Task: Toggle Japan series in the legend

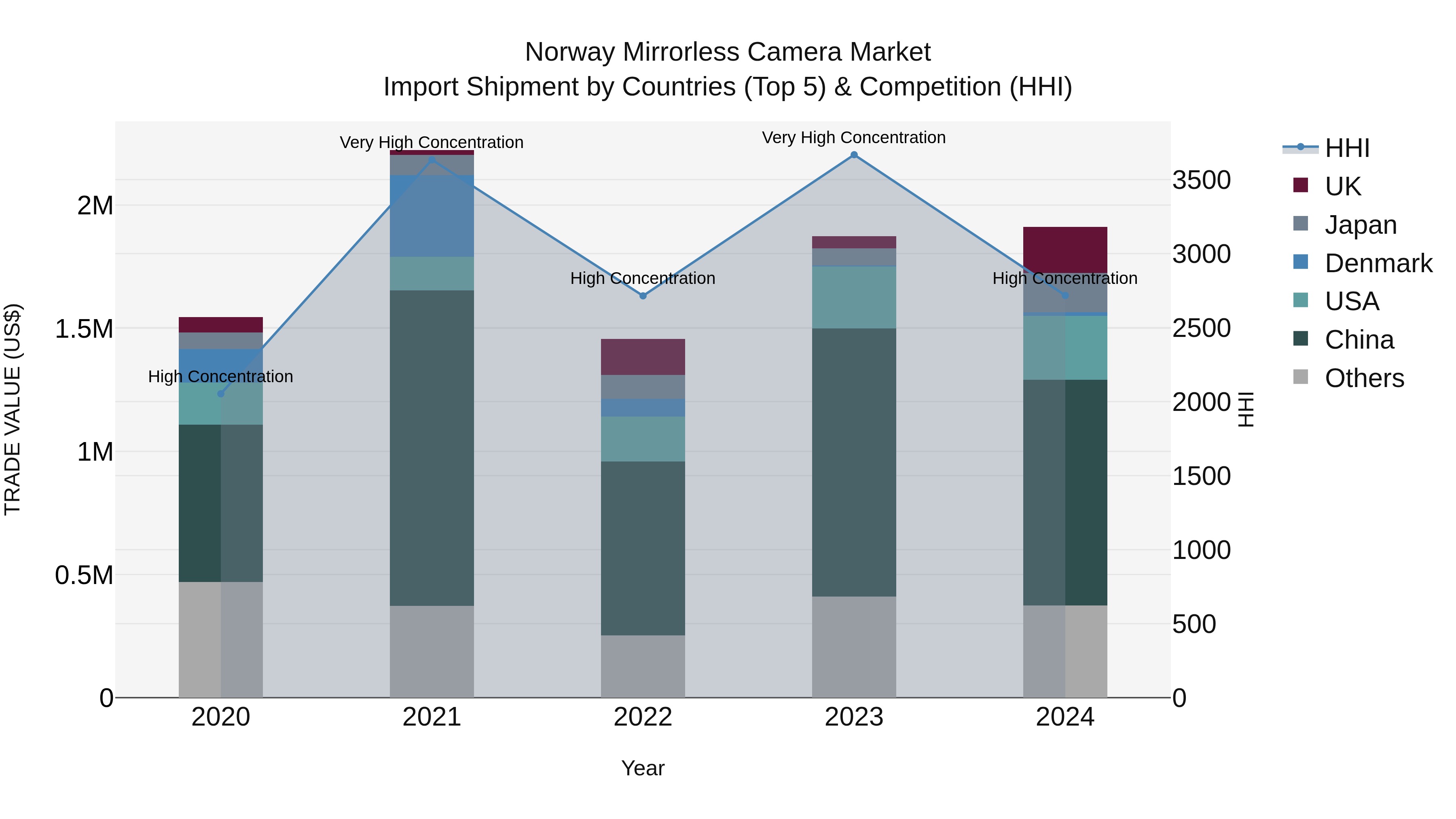Action: [x=1345, y=224]
